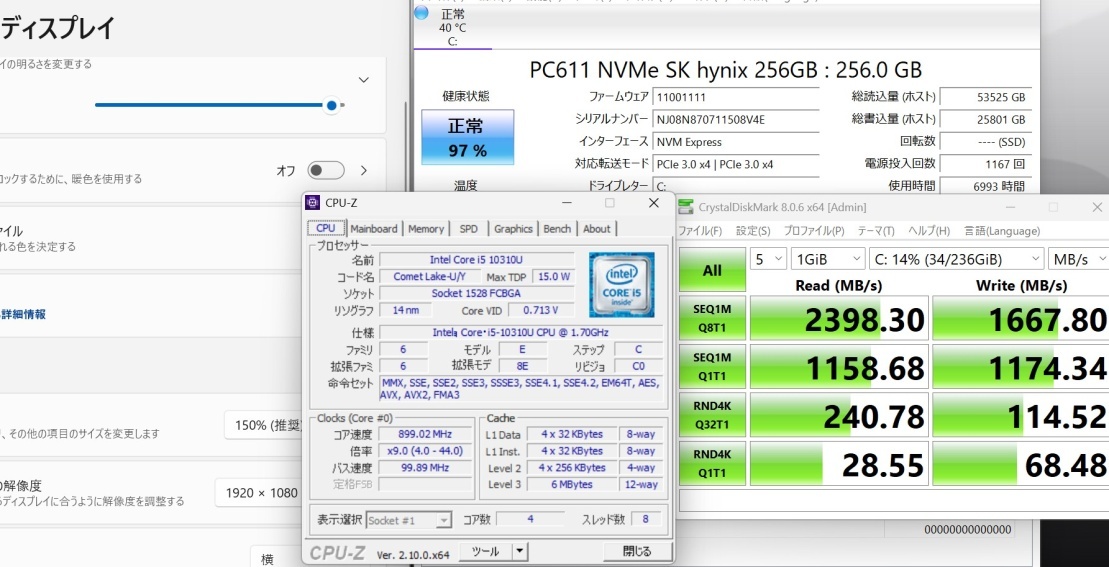Switch to the CPU tab in CPU-Z
This screenshot has width=1109, height=567.
pyautogui.click(x=326, y=228)
